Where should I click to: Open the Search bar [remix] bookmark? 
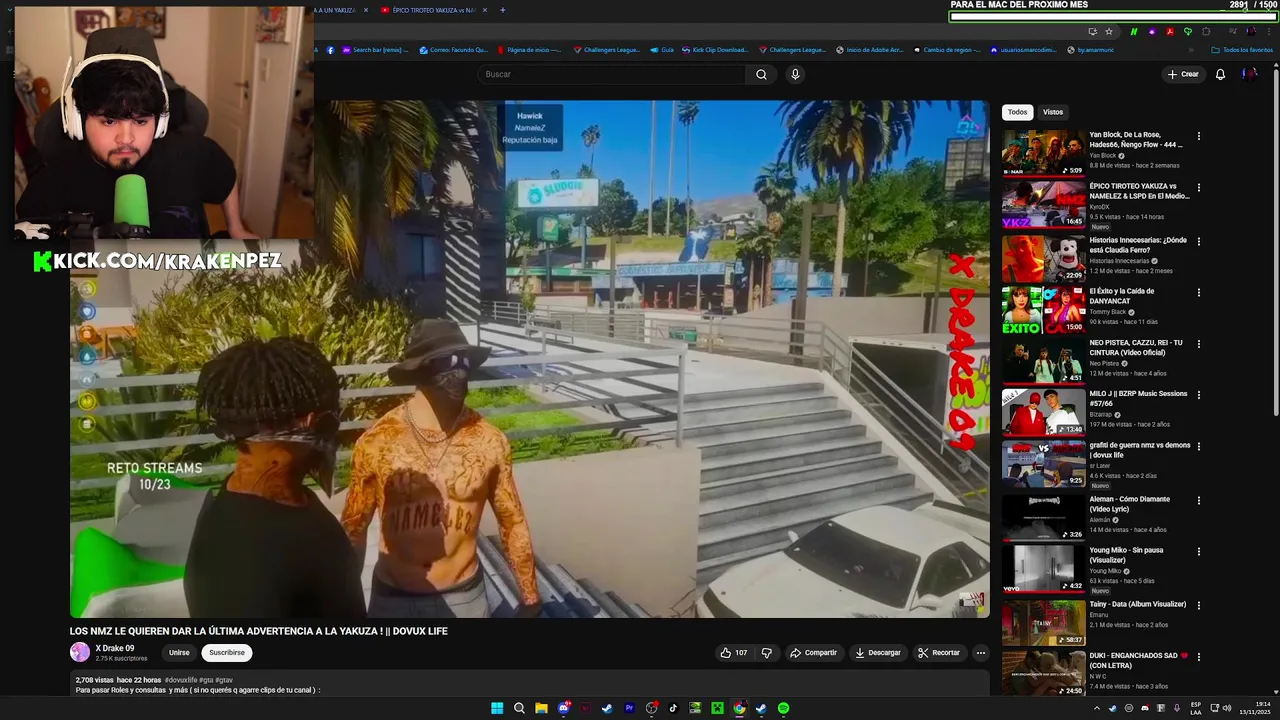point(375,50)
